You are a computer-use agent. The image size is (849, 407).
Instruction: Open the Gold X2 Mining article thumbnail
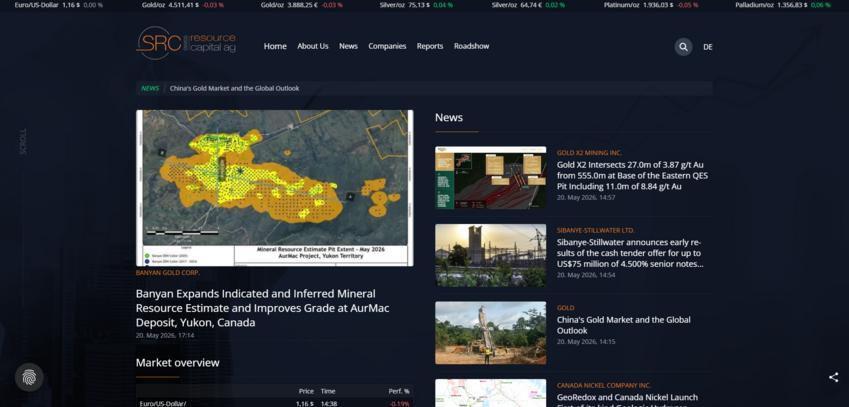pyautogui.click(x=491, y=178)
